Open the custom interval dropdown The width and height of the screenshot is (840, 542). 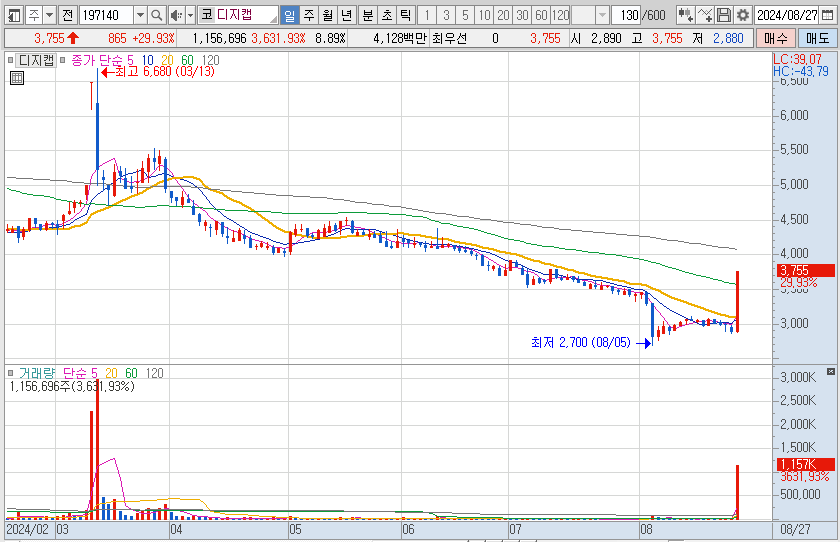(x=602, y=15)
